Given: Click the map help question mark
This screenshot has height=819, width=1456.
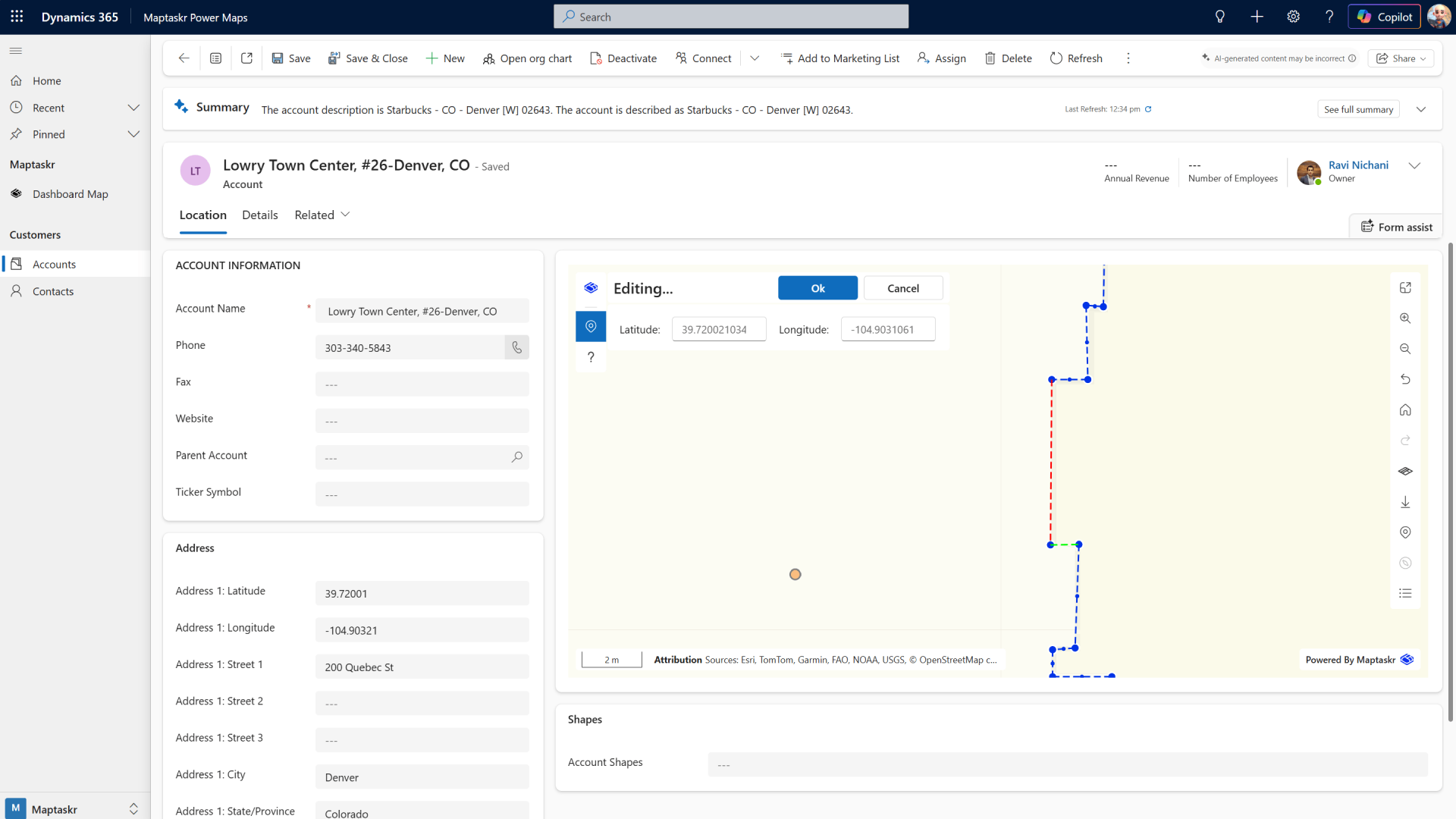Looking at the screenshot, I should pos(591,357).
